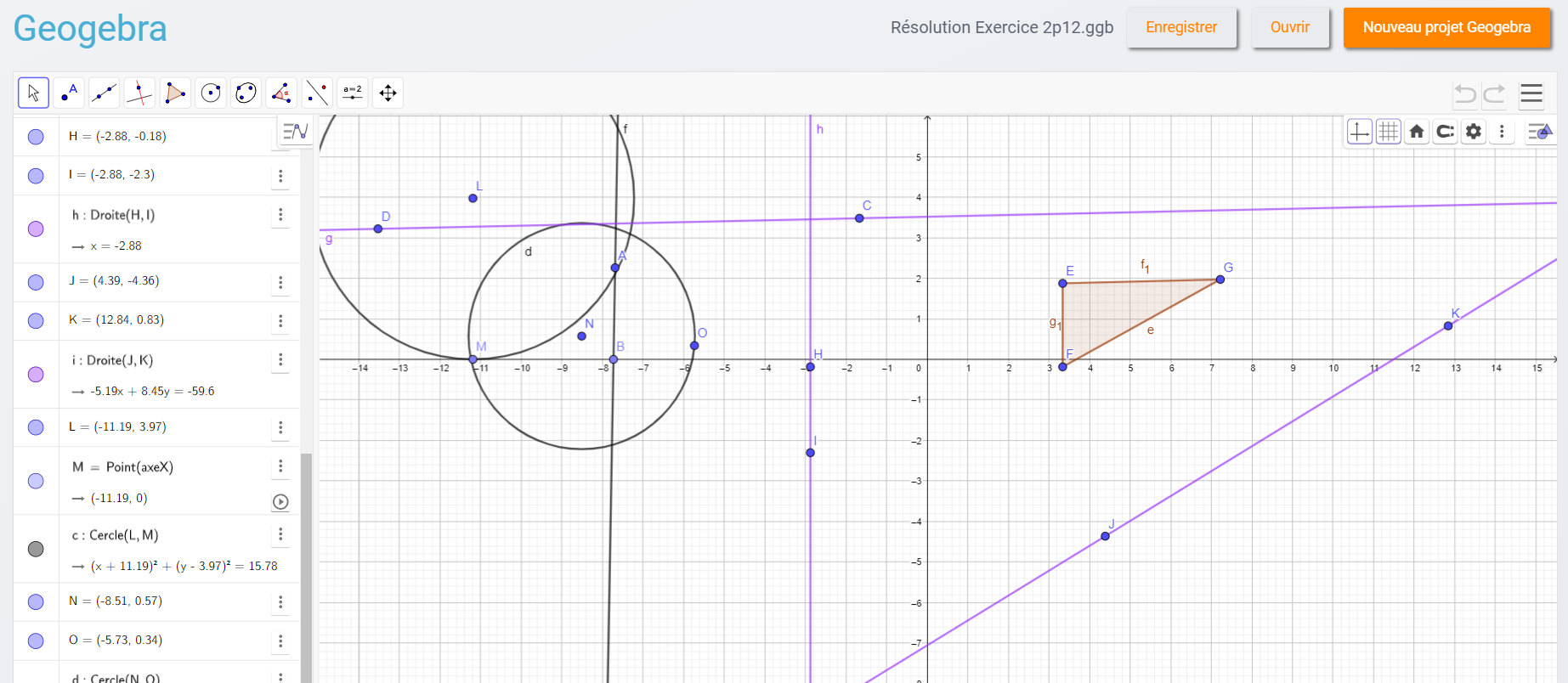This screenshot has width=1568, height=683.
Task: Toggle grid display in graphics view
Action: click(x=1388, y=132)
